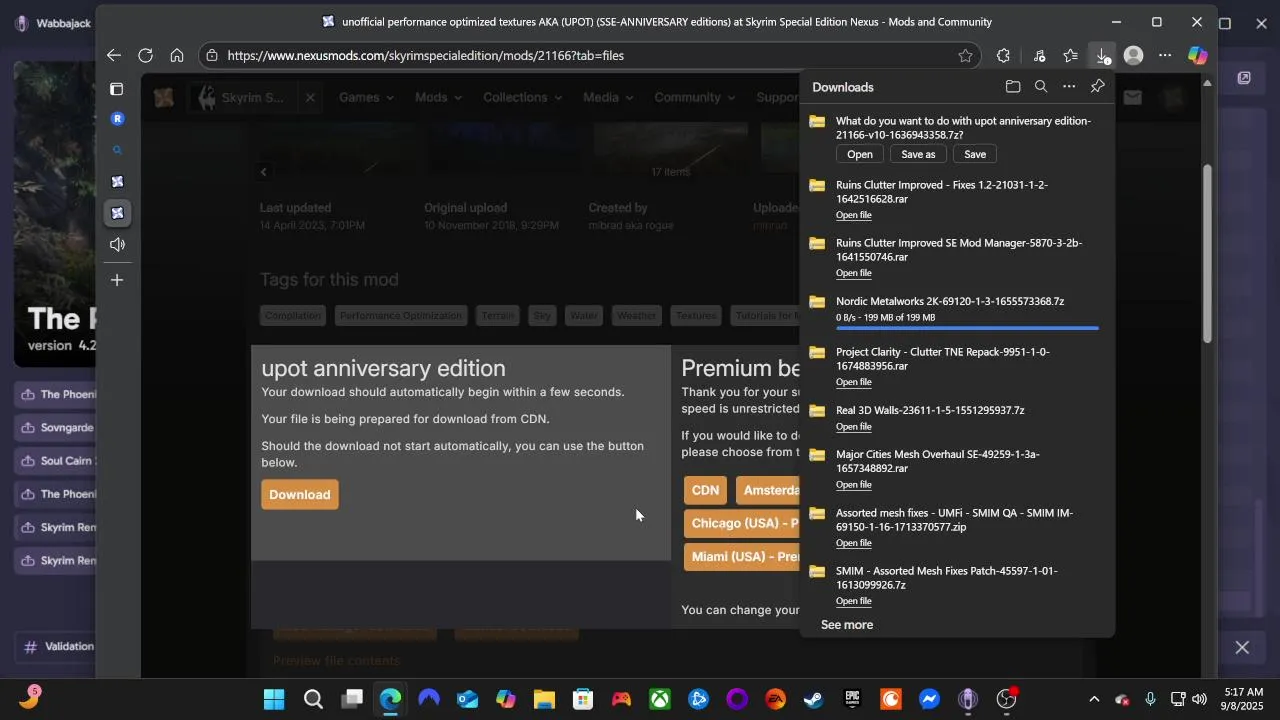Open Steam from the taskbar
Viewport: 1280px width, 720px height.
[813, 699]
